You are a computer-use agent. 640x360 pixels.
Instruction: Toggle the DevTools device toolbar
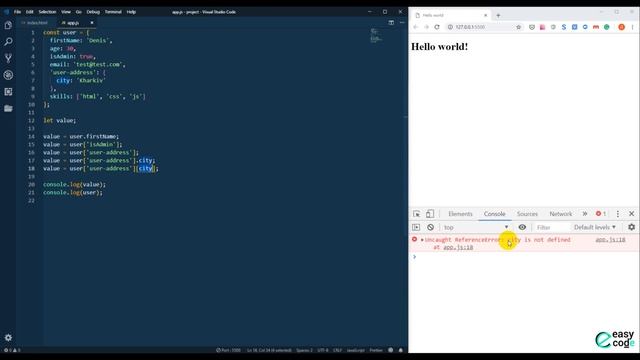pyautogui.click(x=430, y=214)
